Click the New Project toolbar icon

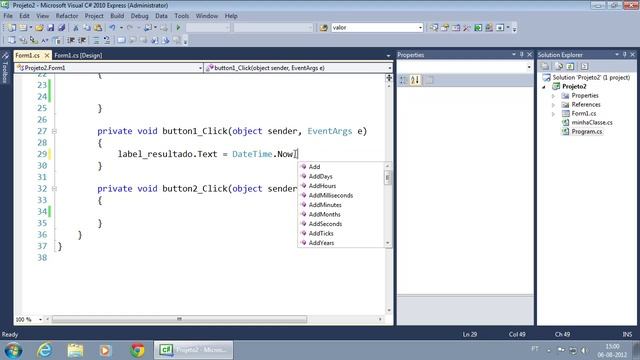coord(12,28)
